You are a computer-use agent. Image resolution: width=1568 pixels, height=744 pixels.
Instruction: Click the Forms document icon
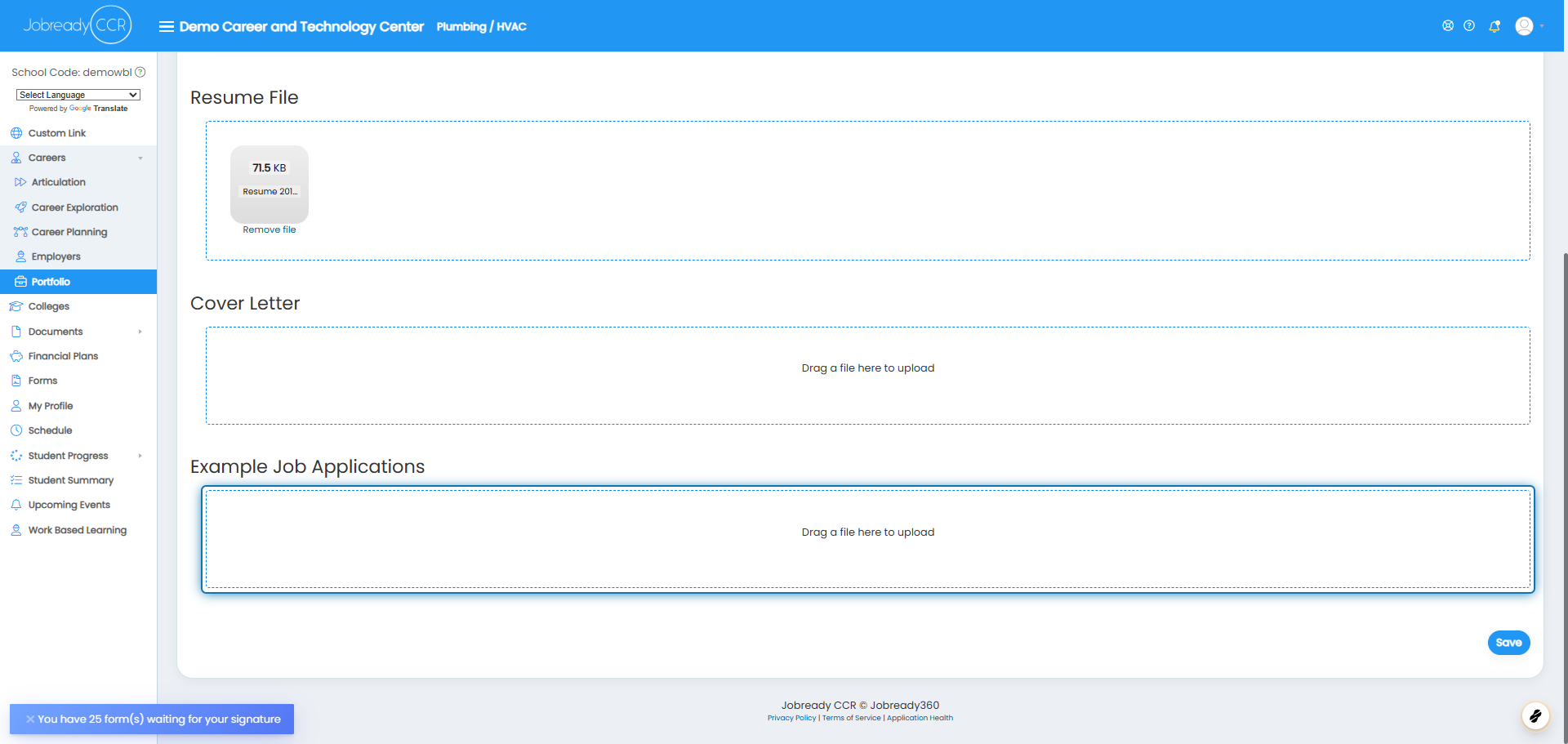coord(16,381)
